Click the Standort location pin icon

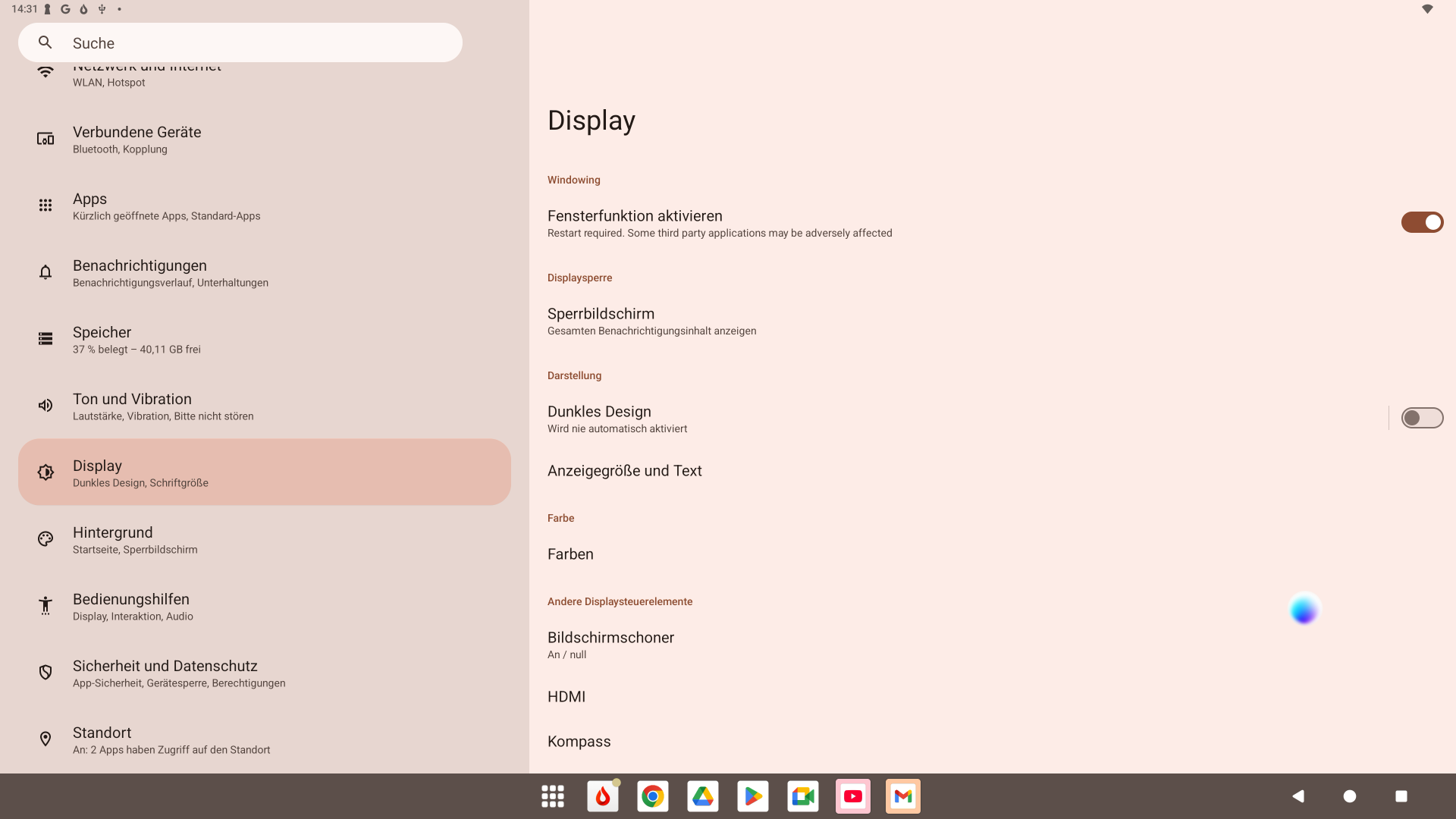tap(45, 739)
